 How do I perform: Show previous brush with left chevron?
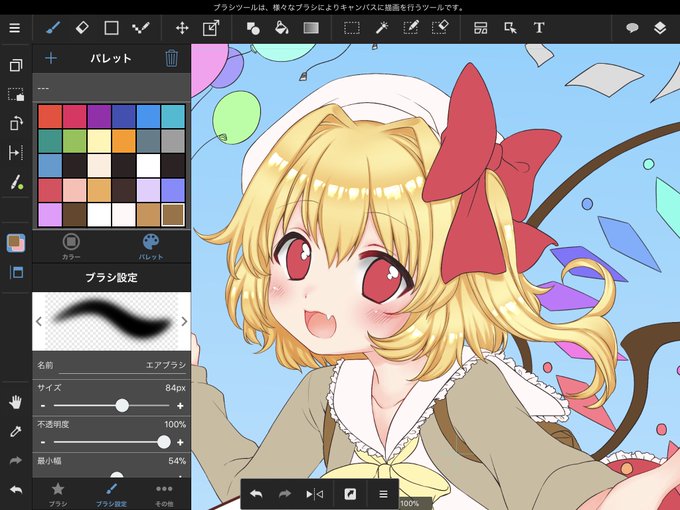click(x=39, y=321)
